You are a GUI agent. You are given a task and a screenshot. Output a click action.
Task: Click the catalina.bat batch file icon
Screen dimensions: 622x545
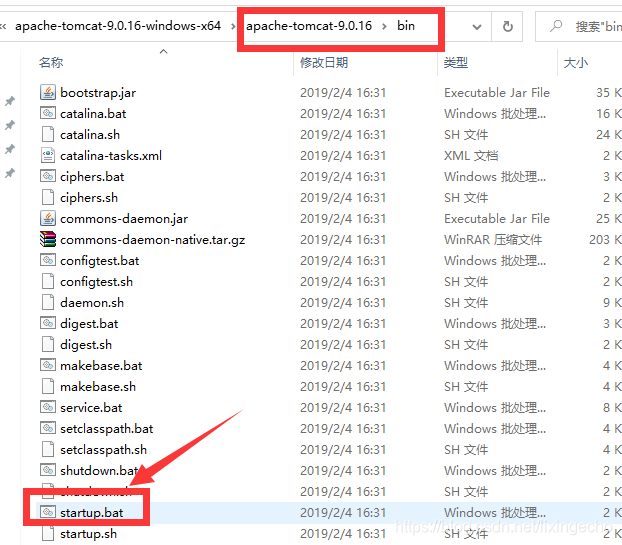pos(48,113)
